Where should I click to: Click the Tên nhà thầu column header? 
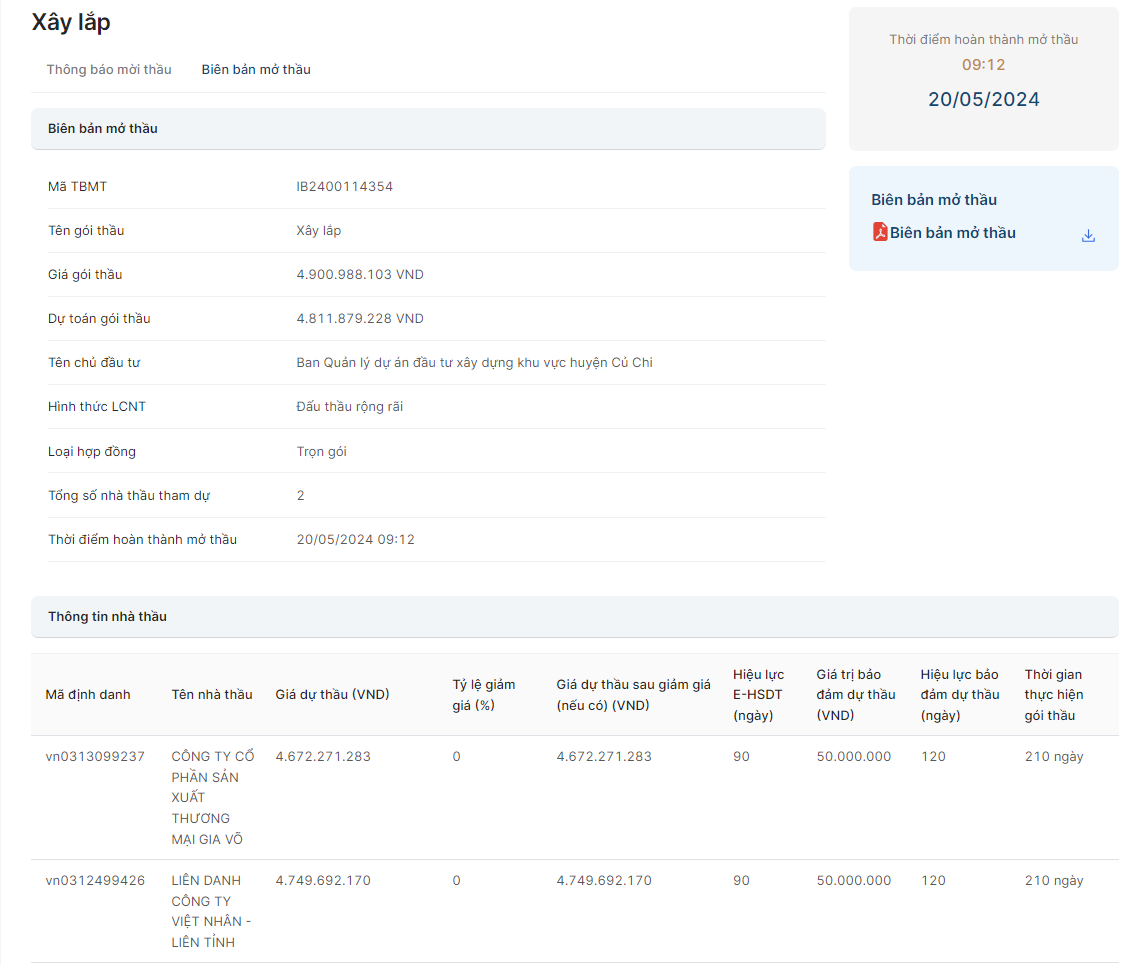[212, 695]
